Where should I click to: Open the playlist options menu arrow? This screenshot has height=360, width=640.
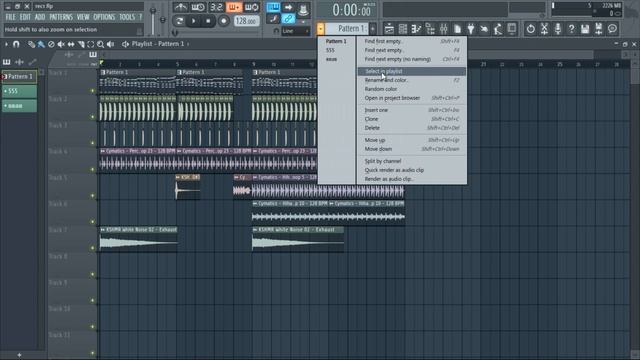6,44
